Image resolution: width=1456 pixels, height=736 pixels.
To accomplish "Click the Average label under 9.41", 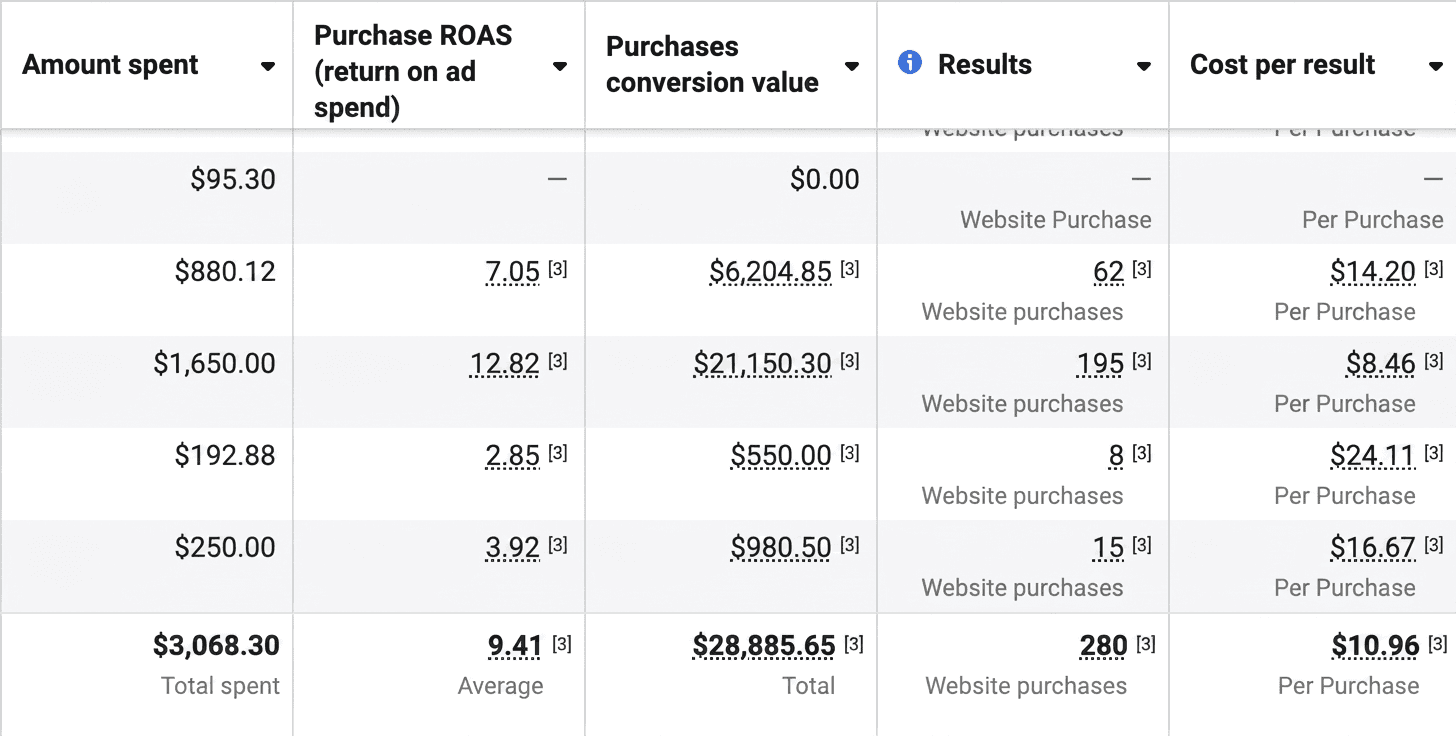I will pyautogui.click(x=500, y=687).
